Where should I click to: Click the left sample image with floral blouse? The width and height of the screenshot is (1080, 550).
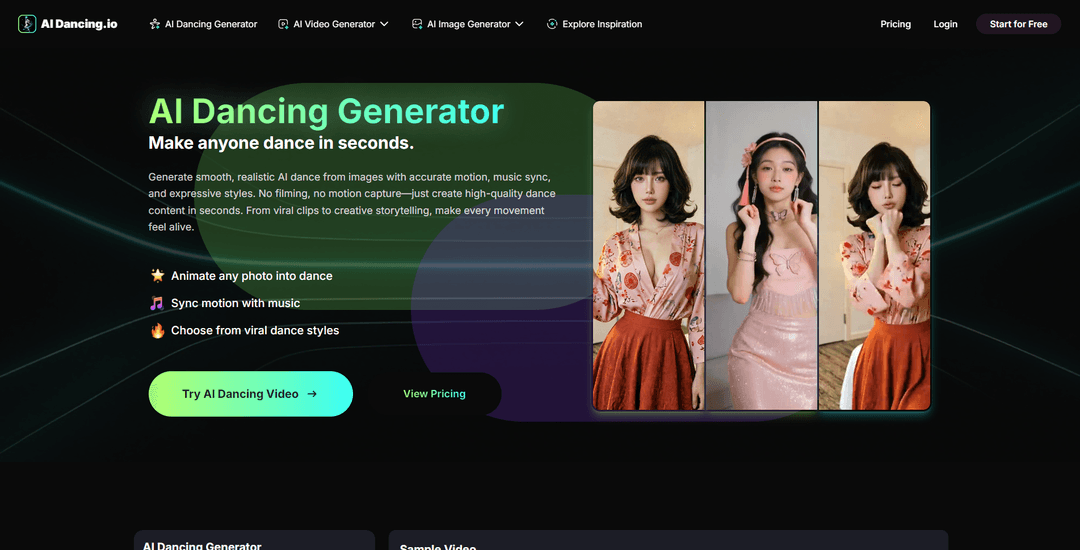click(x=648, y=255)
